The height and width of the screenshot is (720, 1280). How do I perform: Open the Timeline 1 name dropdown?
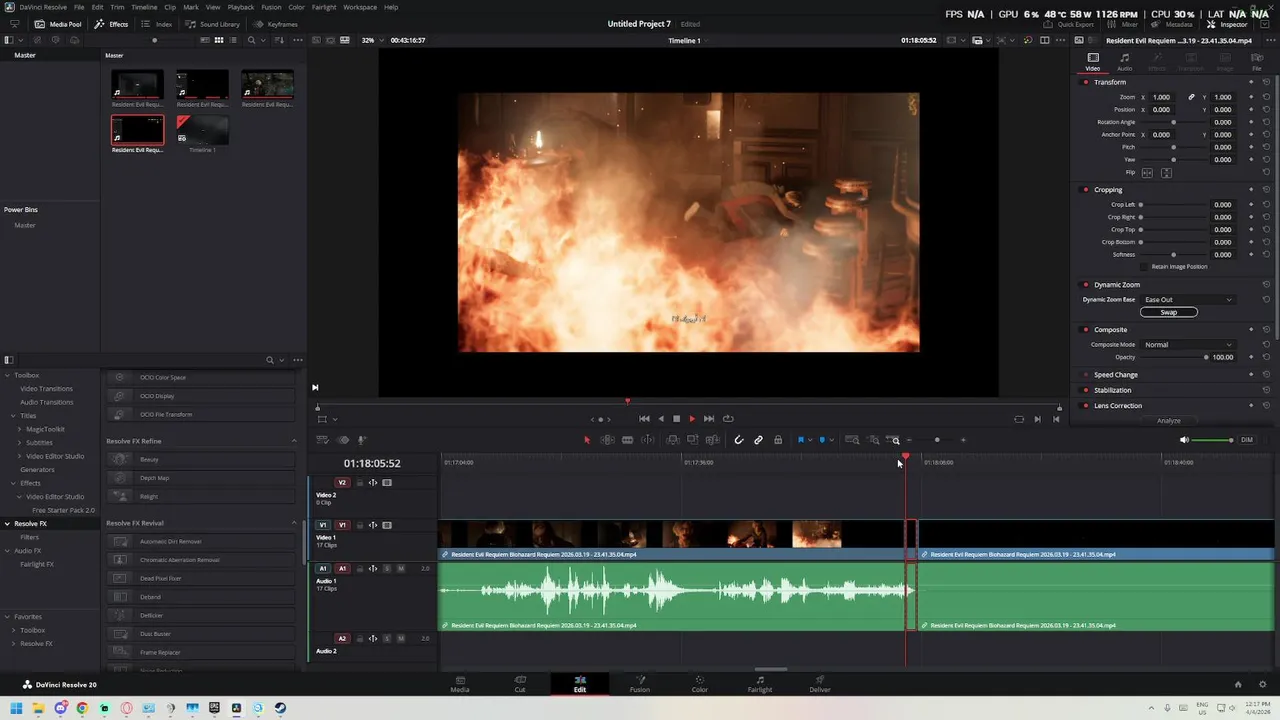pos(687,40)
